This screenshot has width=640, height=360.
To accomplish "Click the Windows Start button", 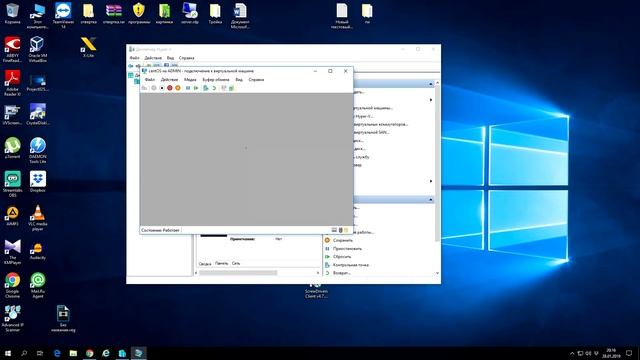I will pyautogui.click(x=8, y=353).
